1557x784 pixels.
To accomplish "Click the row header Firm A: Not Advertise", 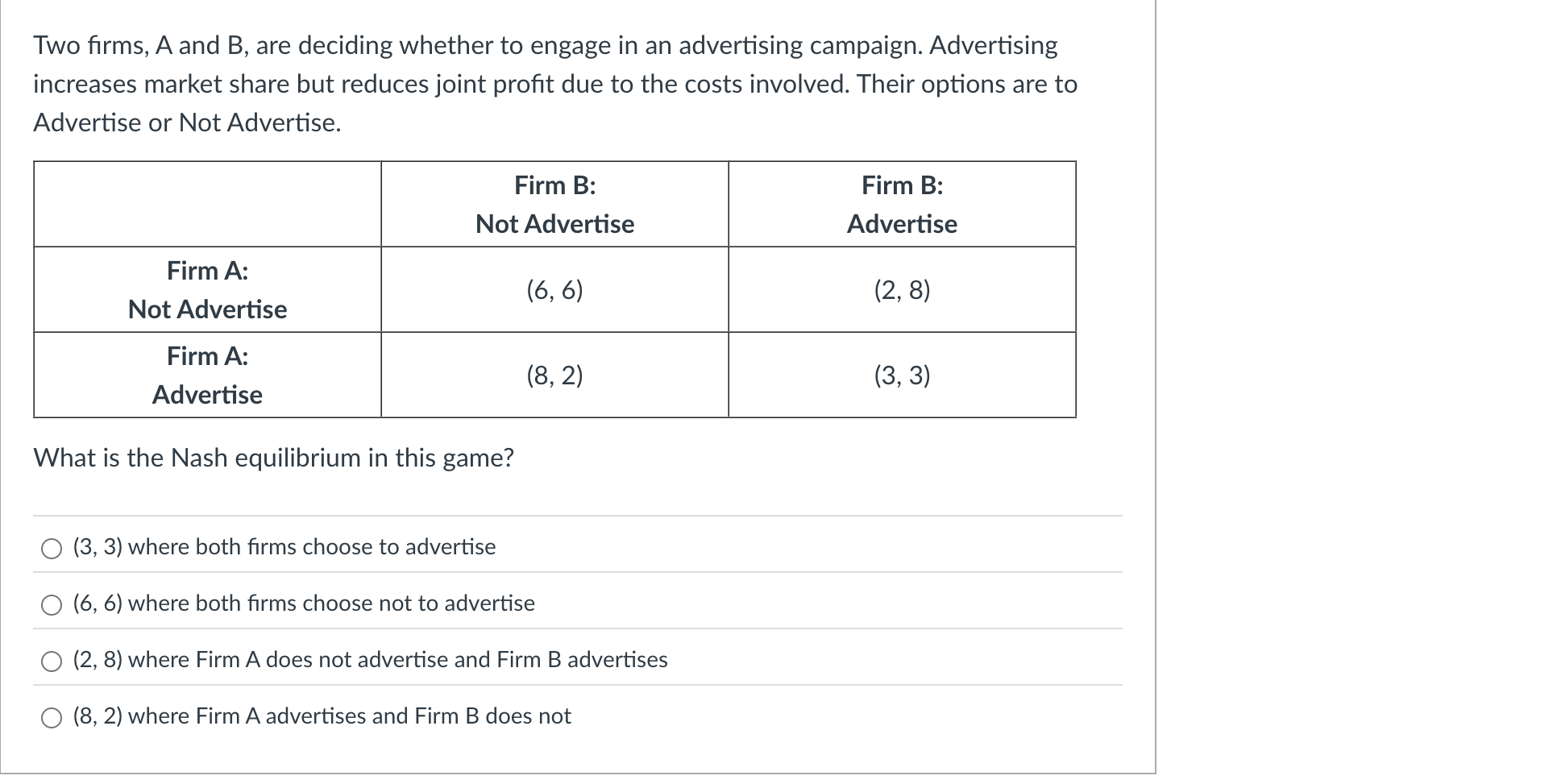I will point(207,289).
